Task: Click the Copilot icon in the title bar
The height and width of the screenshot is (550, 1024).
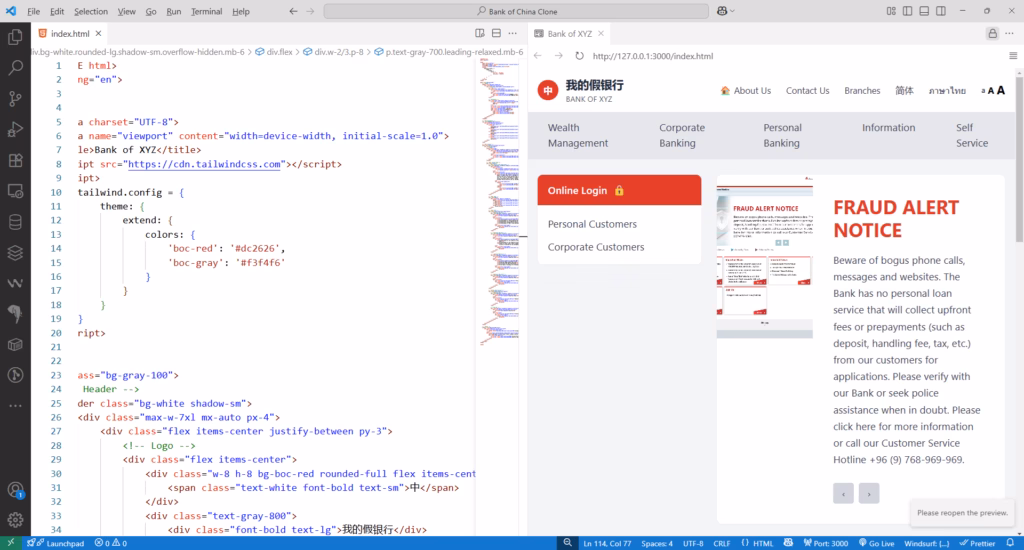Action: coord(722,11)
